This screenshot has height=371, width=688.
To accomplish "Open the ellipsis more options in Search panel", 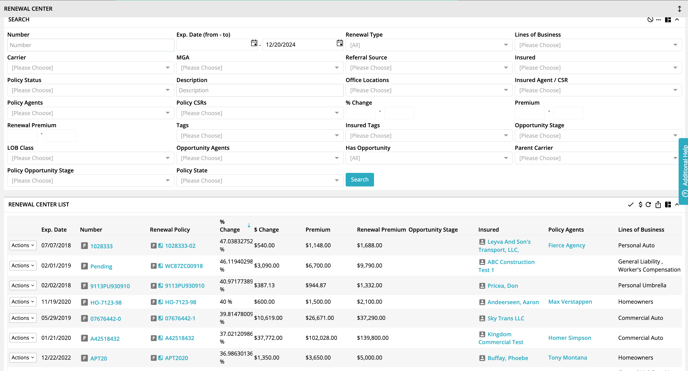I will point(659,20).
